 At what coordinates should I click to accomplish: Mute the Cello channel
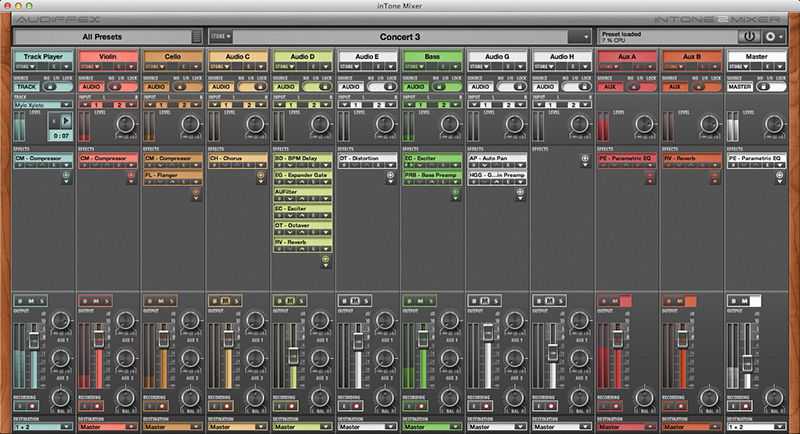(x=162, y=301)
